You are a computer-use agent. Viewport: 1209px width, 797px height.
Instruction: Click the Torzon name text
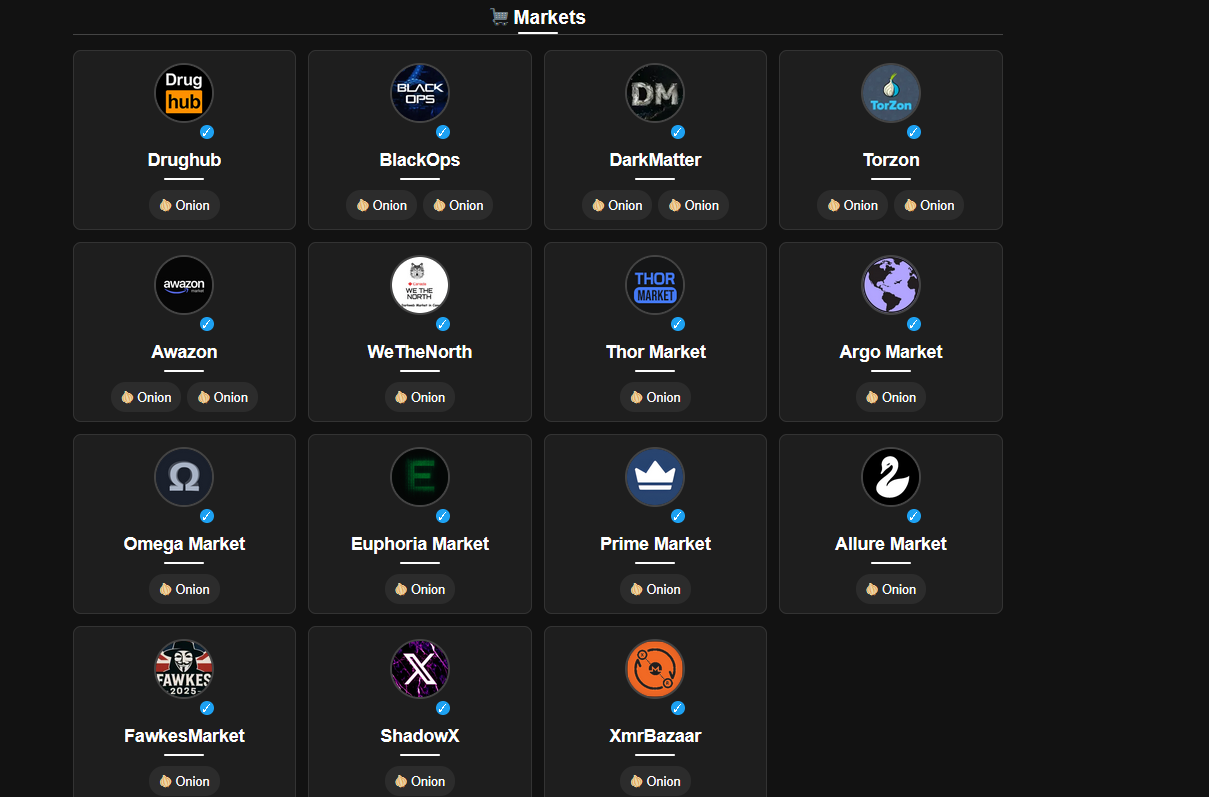[891, 160]
